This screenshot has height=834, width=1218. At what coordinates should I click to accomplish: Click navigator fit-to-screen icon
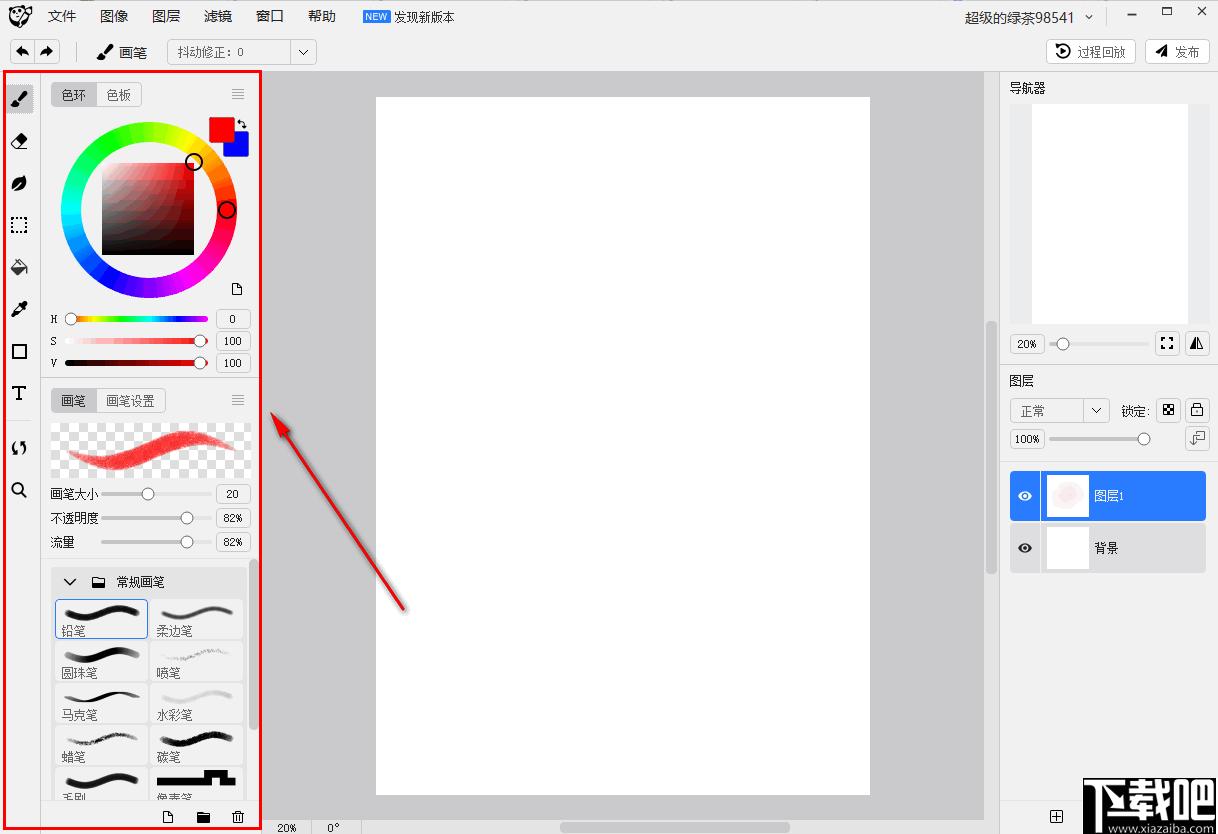[1167, 343]
